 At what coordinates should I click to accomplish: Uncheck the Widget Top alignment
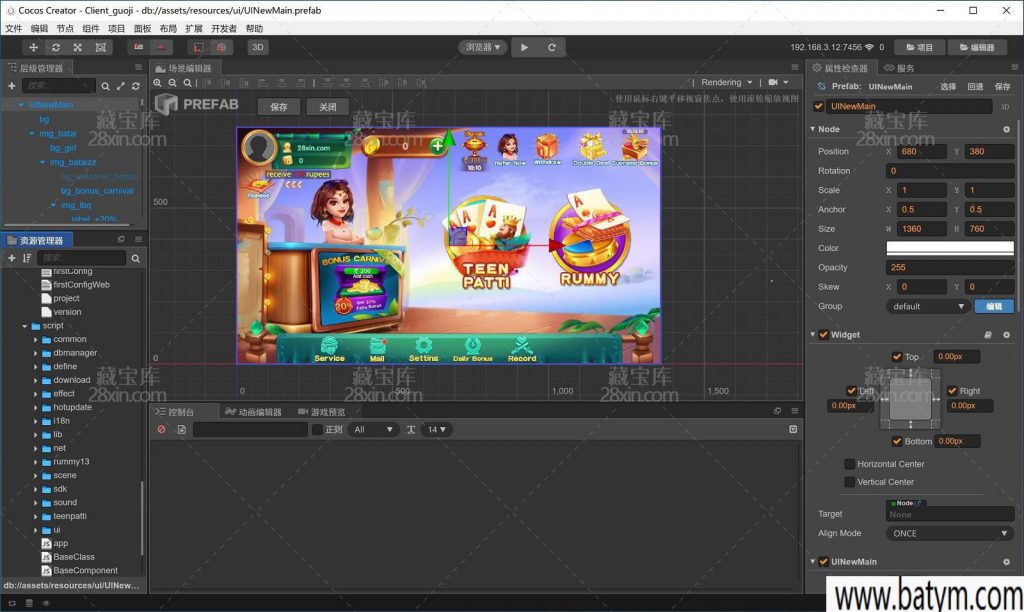pos(897,357)
